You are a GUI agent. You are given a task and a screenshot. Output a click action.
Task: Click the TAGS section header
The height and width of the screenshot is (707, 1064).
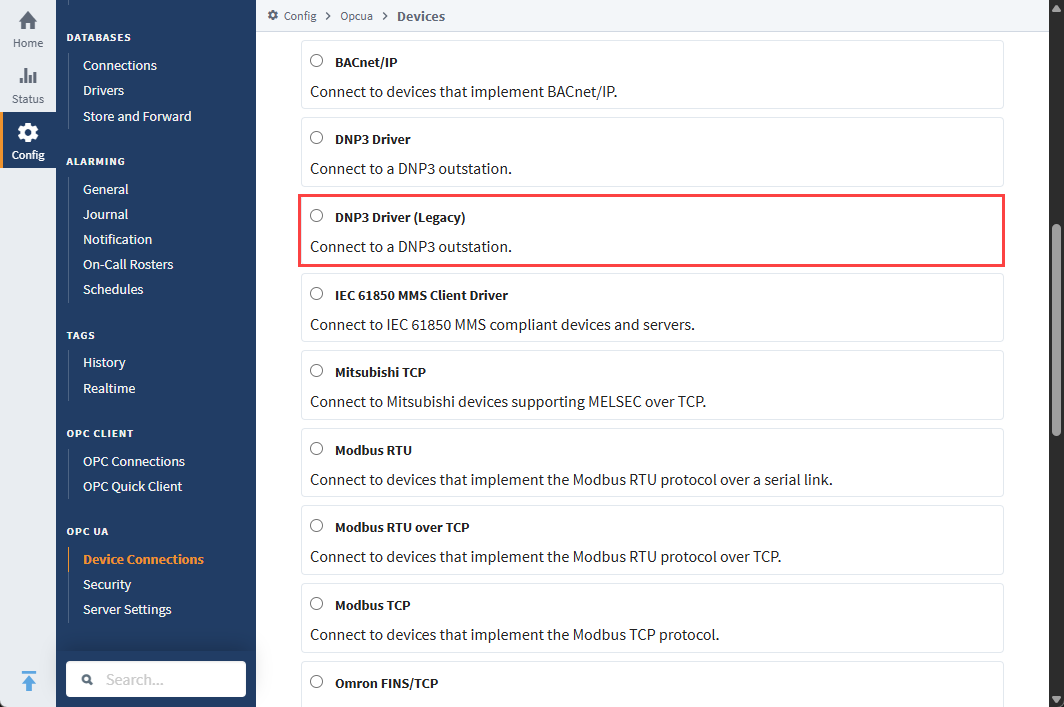[x=81, y=335]
